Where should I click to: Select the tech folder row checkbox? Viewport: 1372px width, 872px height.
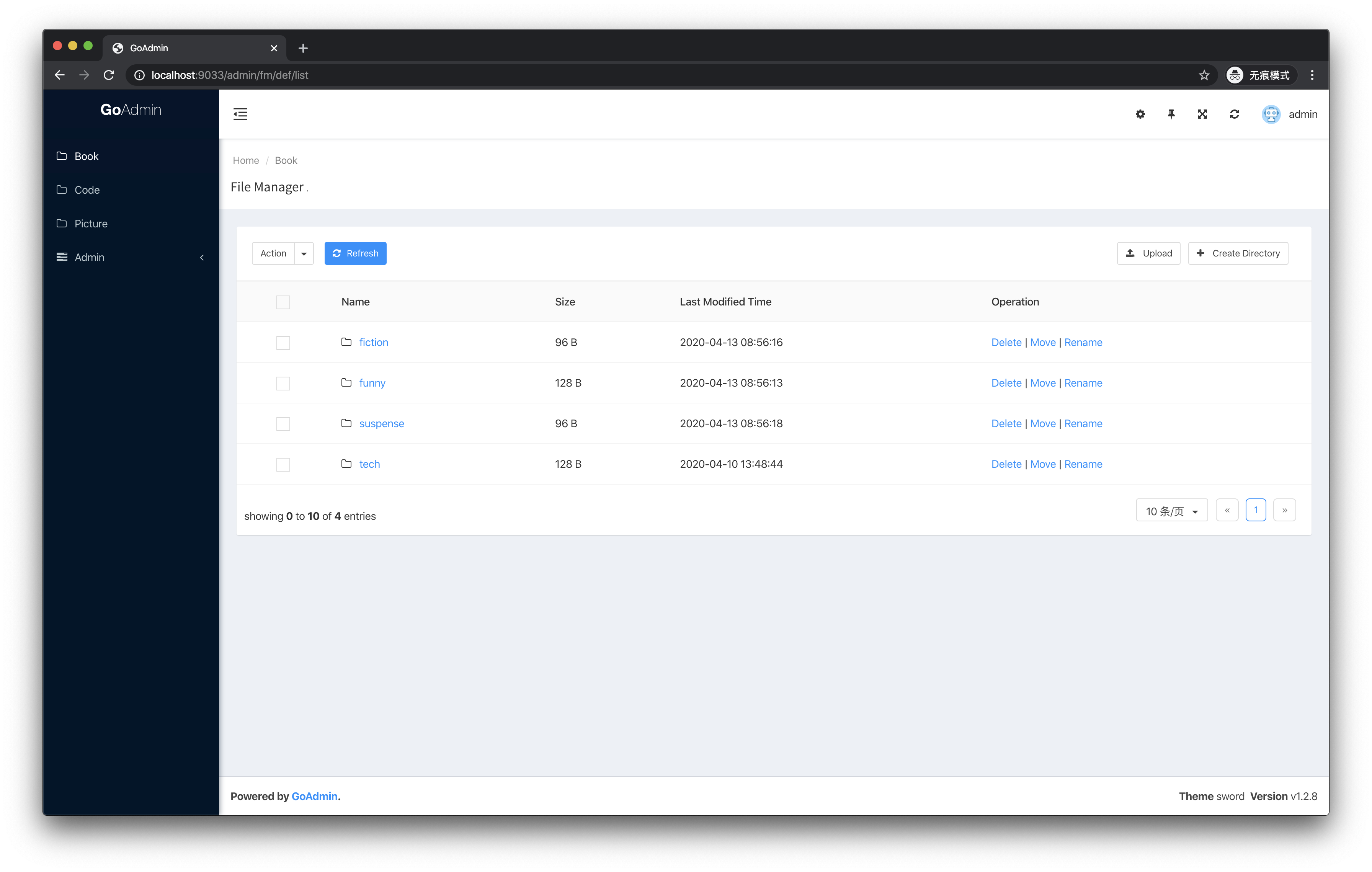(x=283, y=464)
